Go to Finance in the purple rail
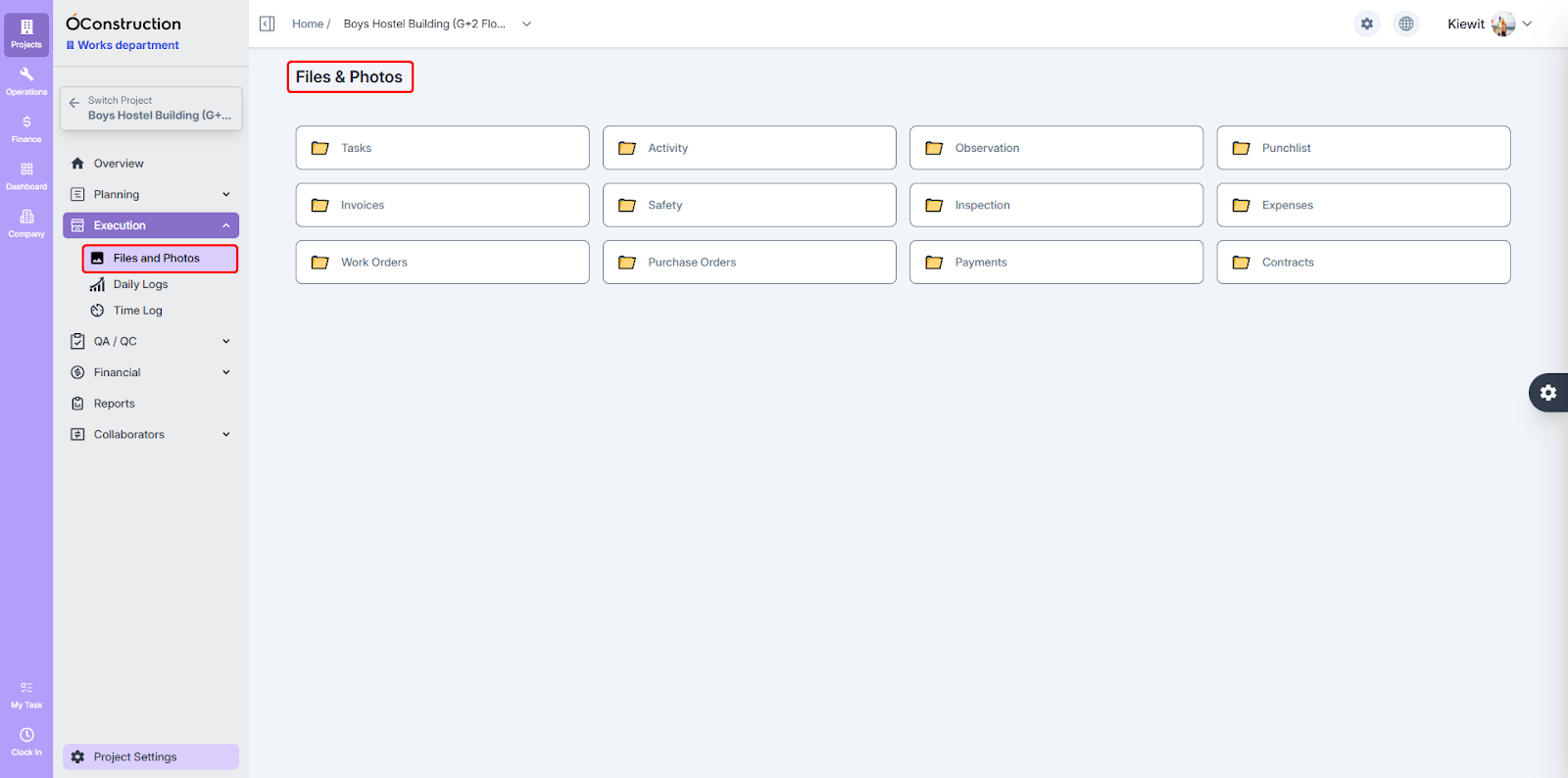Screen dimensions: 1568x778 [x=26, y=128]
